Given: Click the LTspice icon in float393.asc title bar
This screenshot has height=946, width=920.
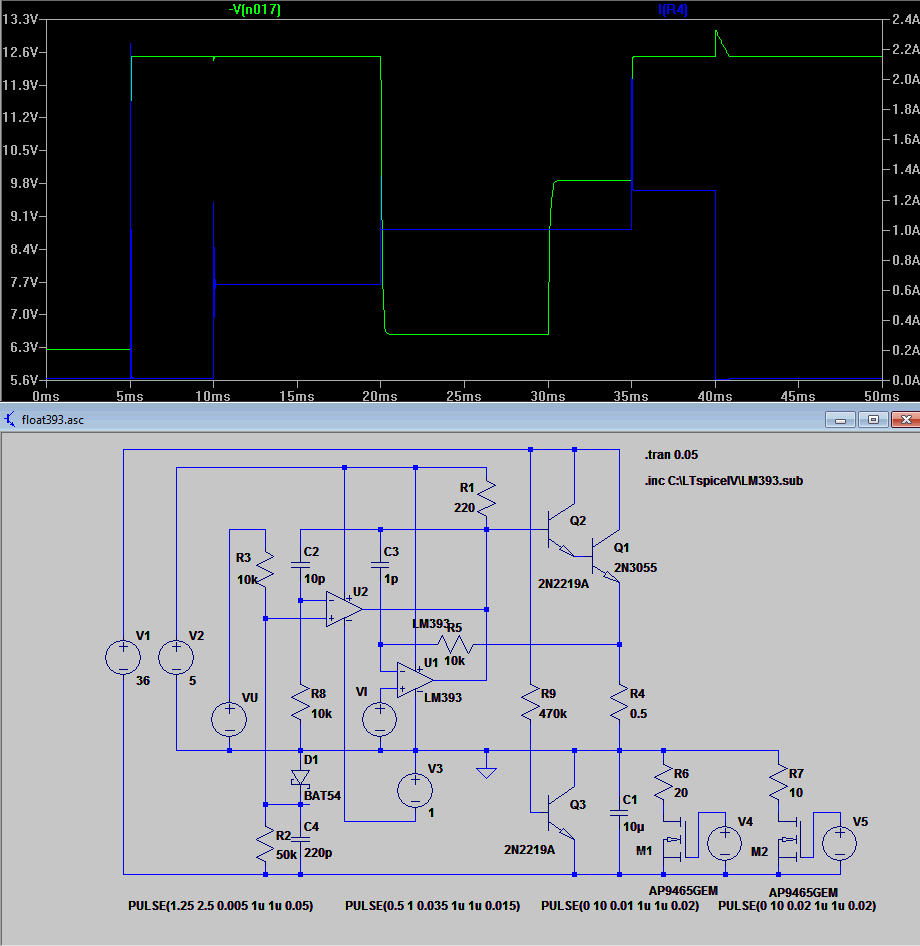Looking at the screenshot, I should pos(10,419).
